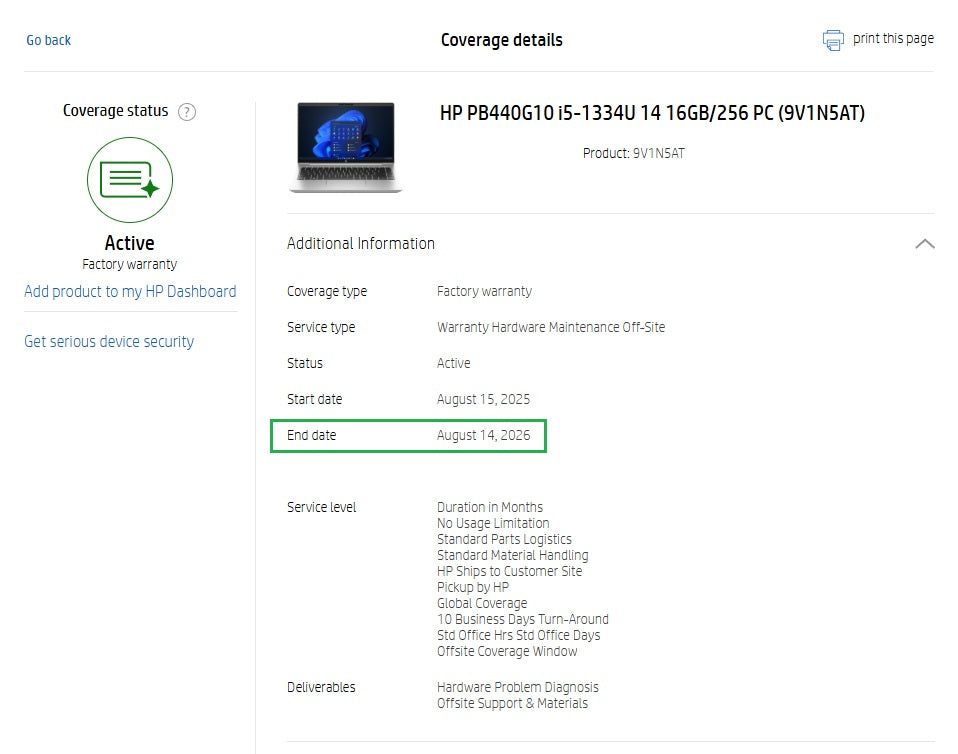Select the 'Factory warranty' coverage type value
This screenshot has width=958, height=754.
click(484, 291)
